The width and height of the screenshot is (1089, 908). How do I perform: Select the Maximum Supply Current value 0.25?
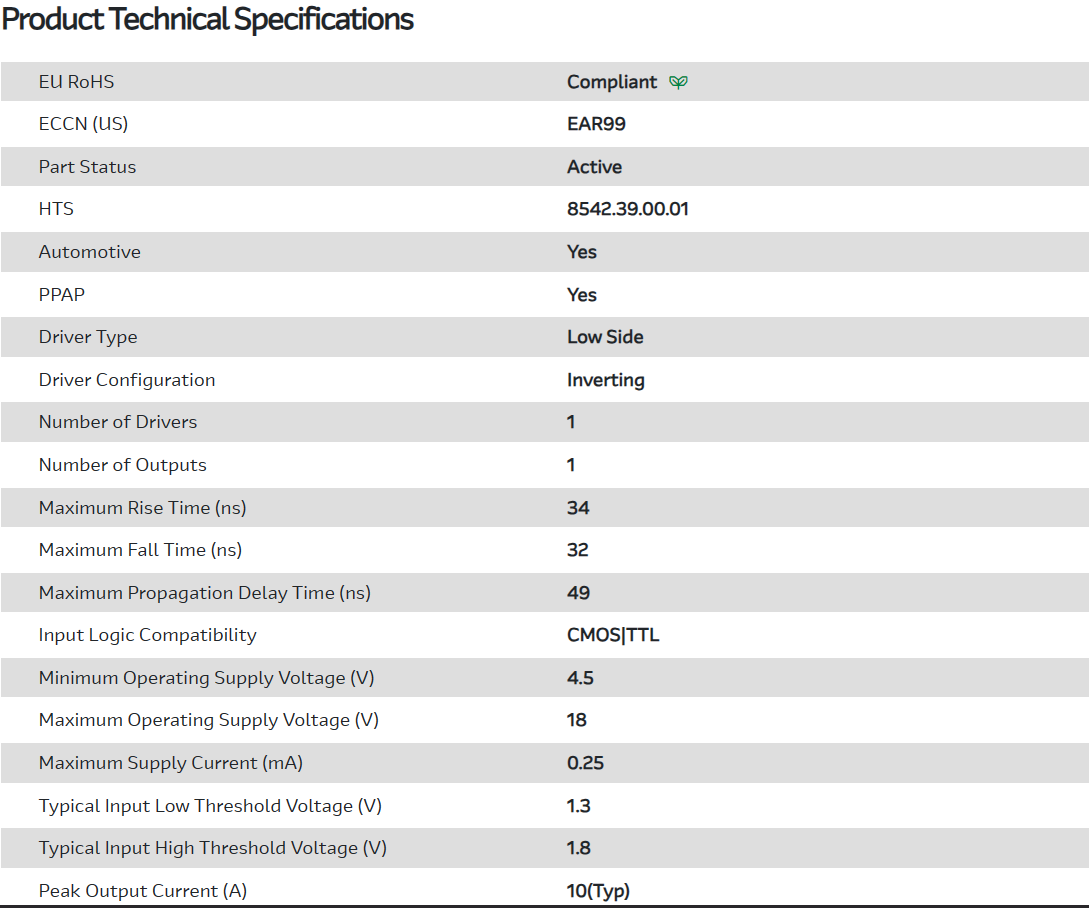585,763
